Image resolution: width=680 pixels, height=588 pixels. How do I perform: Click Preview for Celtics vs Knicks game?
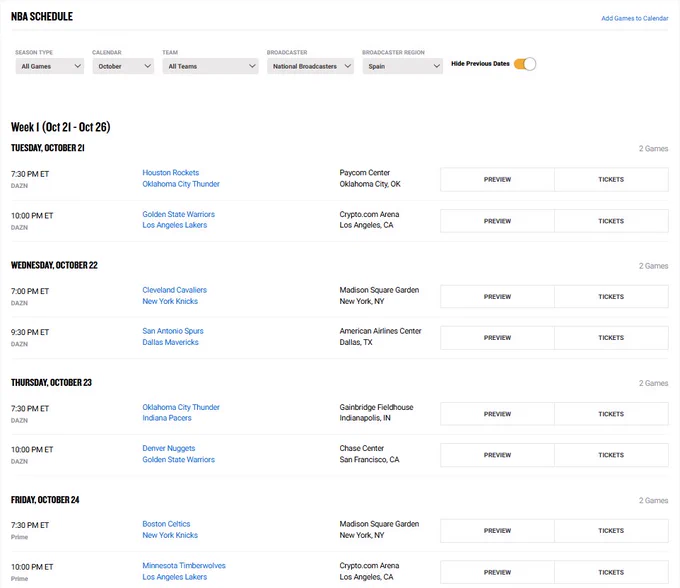[x=497, y=531]
